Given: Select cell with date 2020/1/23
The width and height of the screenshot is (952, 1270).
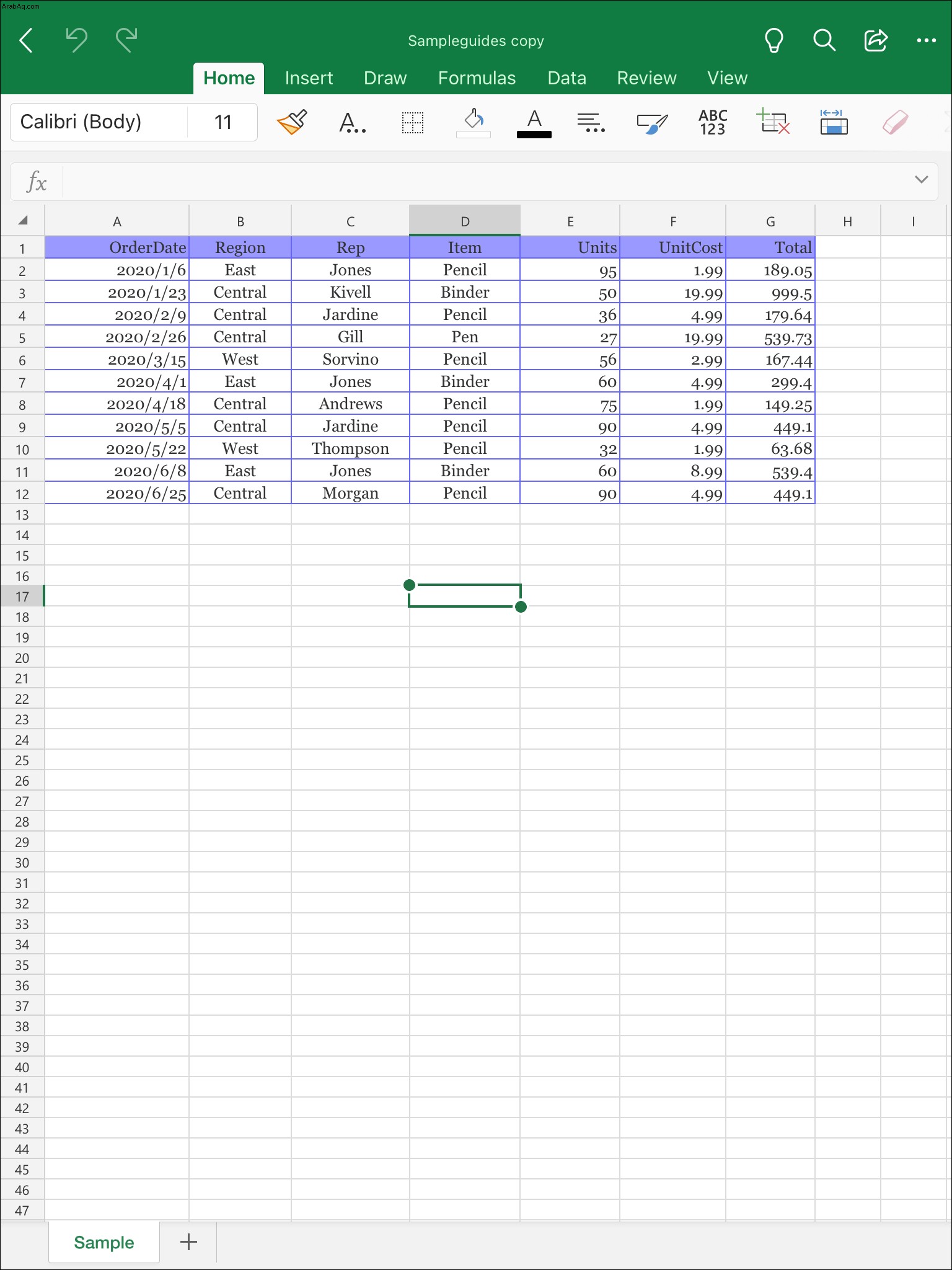Looking at the screenshot, I should 117,292.
